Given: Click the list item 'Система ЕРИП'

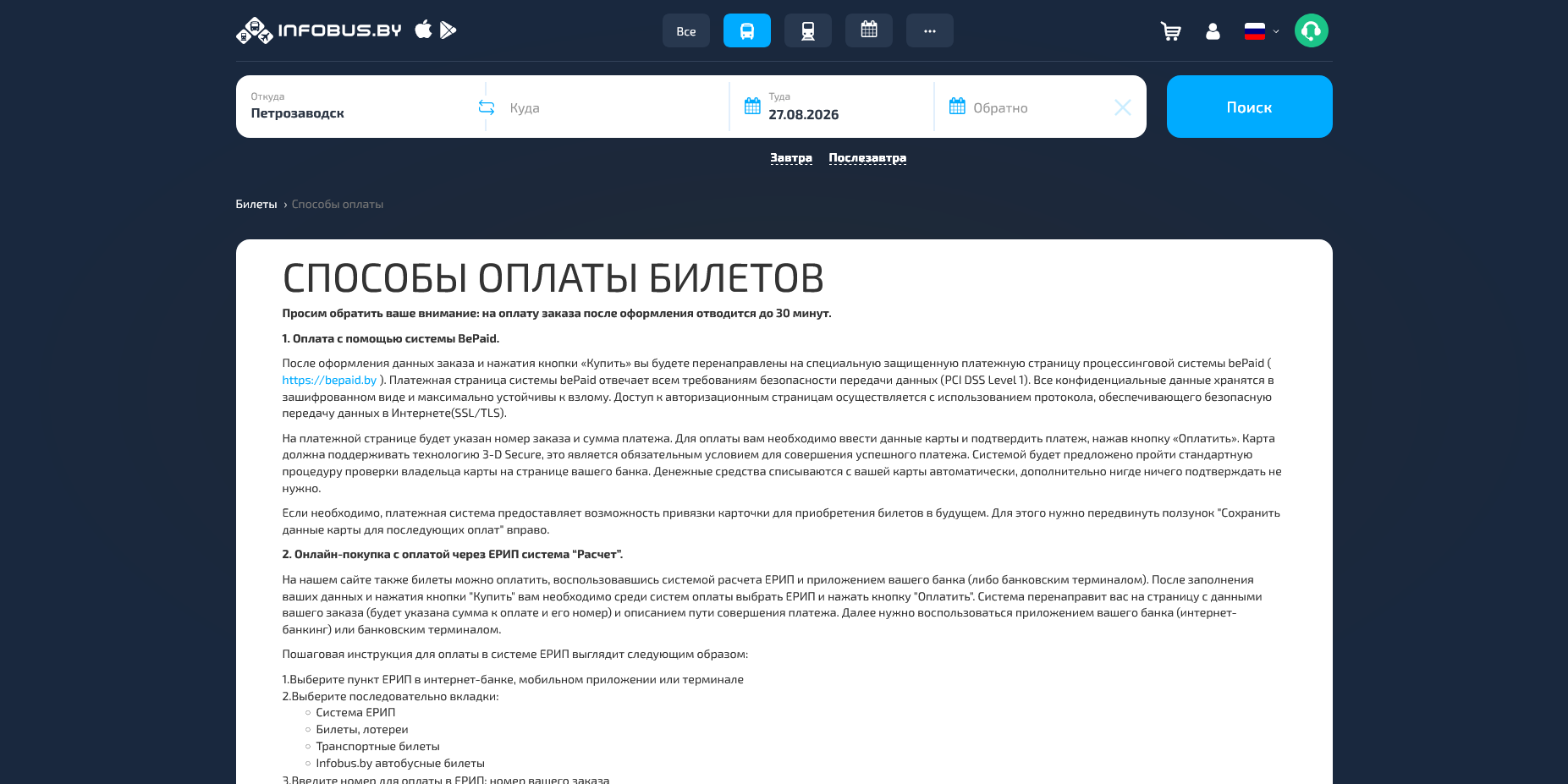Looking at the screenshot, I should [355, 713].
